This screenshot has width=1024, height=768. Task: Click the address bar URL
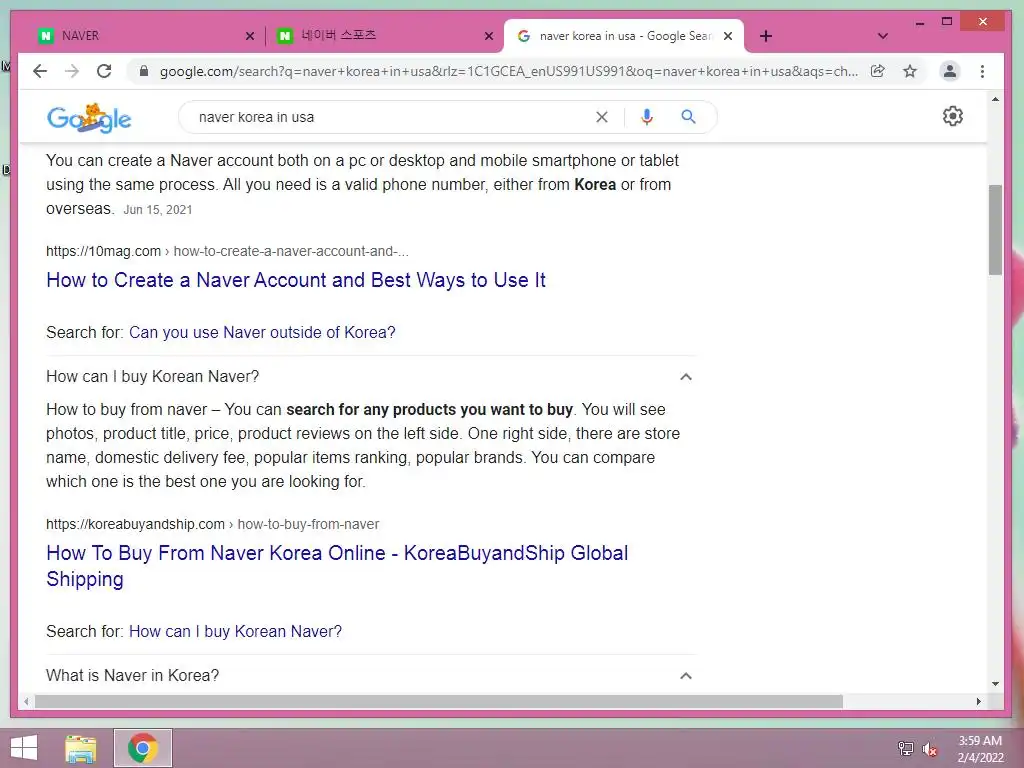[x=509, y=71]
